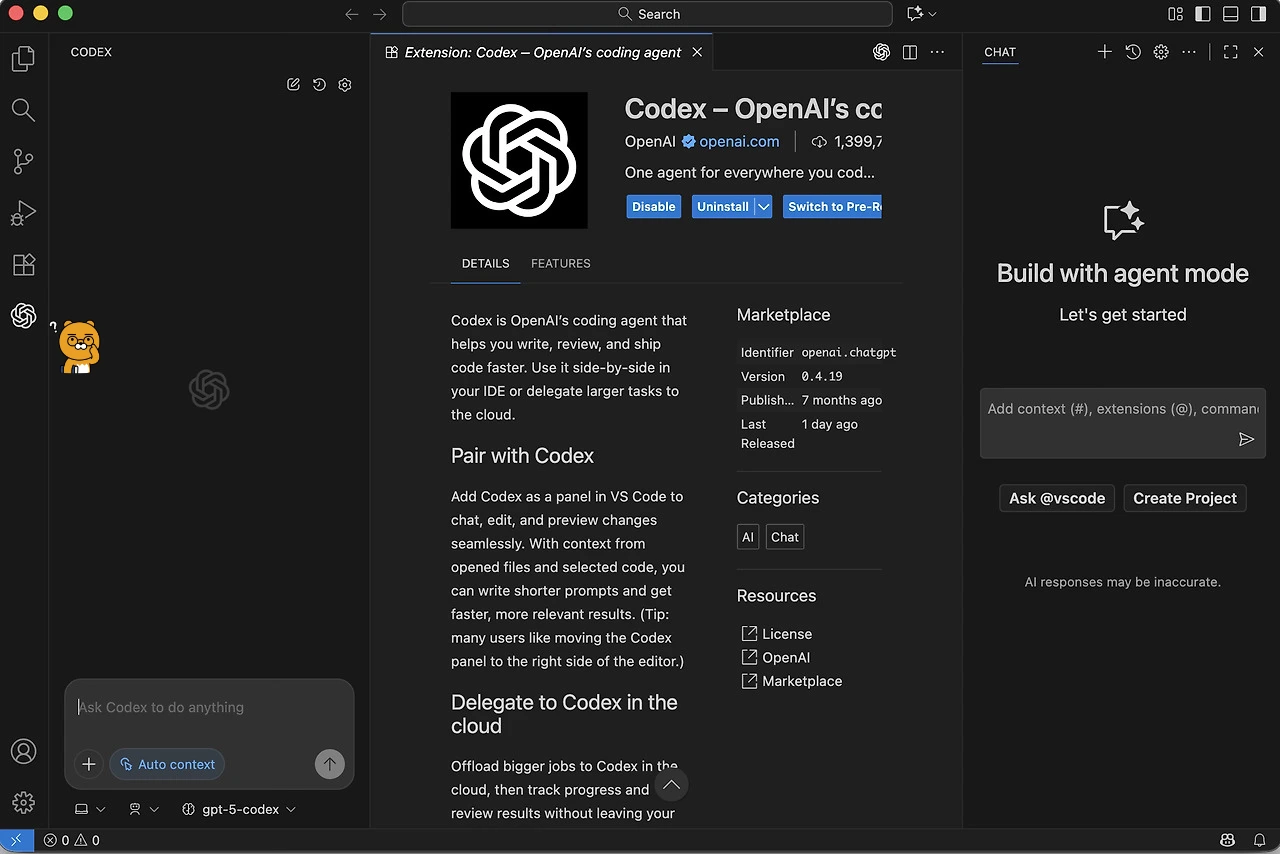The height and width of the screenshot is (854, 1280).
Task: Open the Manage gear in activity bar
Action: tap(23, 802)
